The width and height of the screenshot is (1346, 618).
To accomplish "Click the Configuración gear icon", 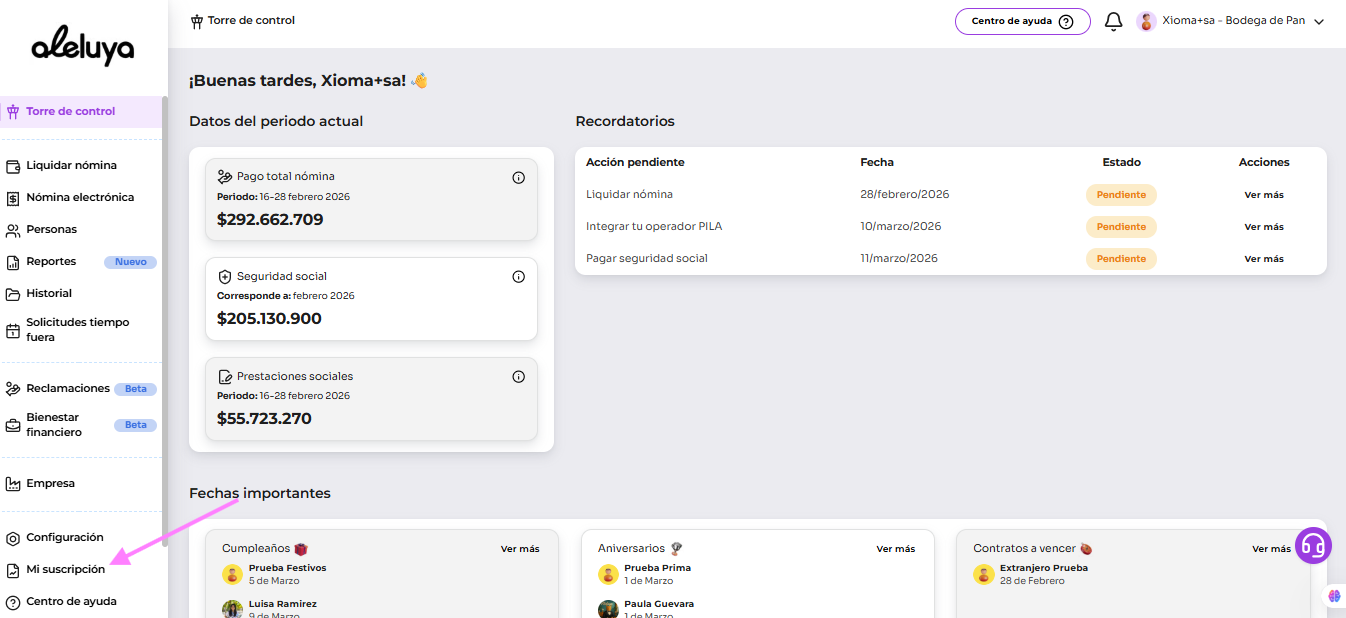I will click(x=13, y=538).
